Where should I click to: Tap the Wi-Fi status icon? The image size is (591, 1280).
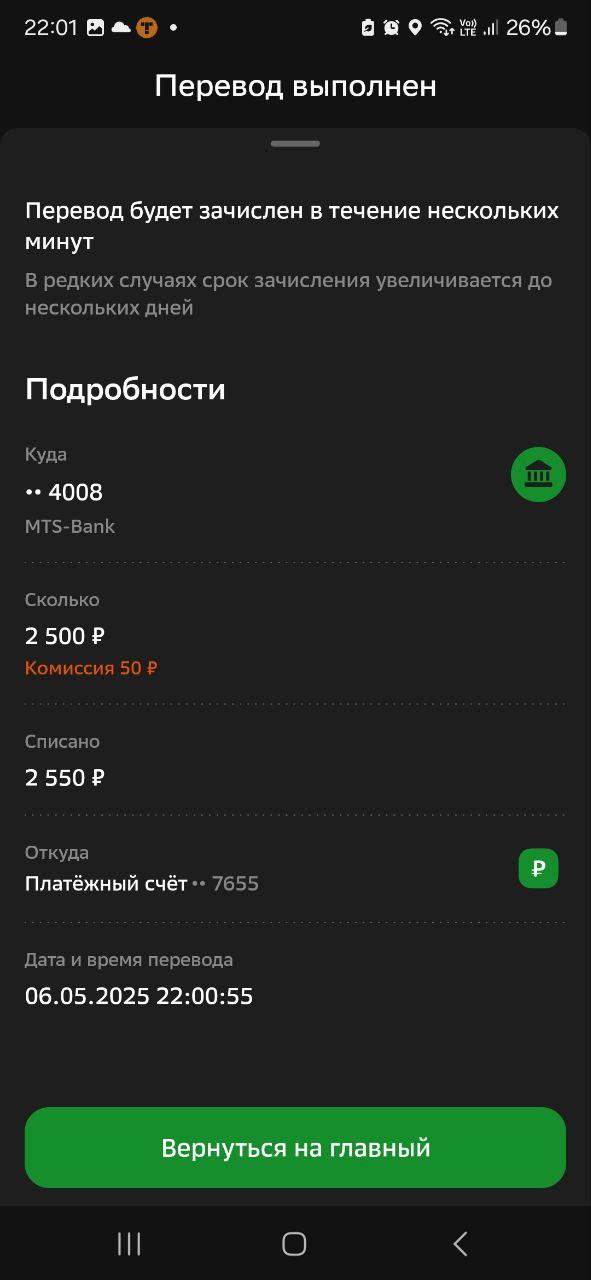pyautogui.click(x=442, y=28)
